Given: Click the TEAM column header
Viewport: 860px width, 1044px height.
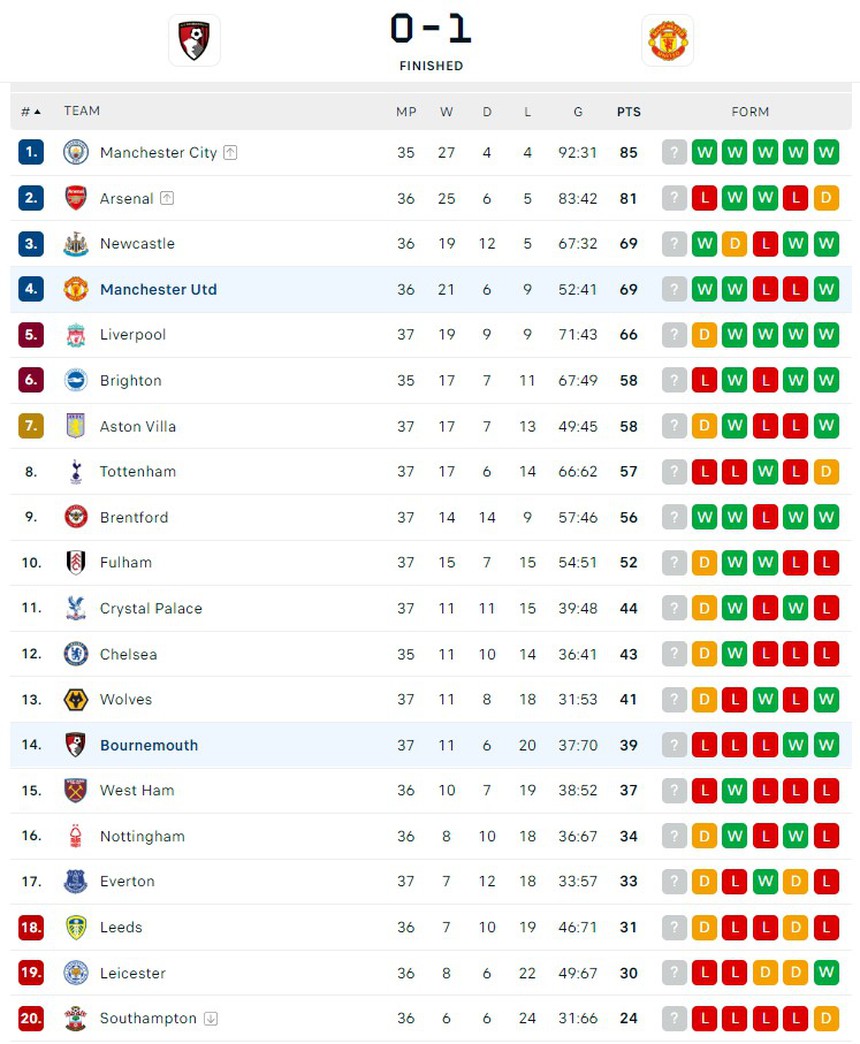Looking at the screenshot, I should pos(82,111).
